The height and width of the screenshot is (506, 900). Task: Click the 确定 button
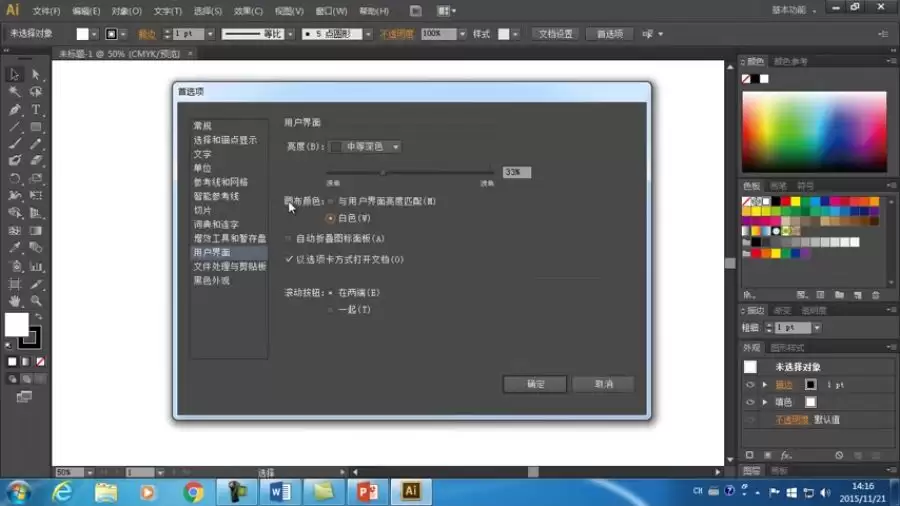[535, 384]
